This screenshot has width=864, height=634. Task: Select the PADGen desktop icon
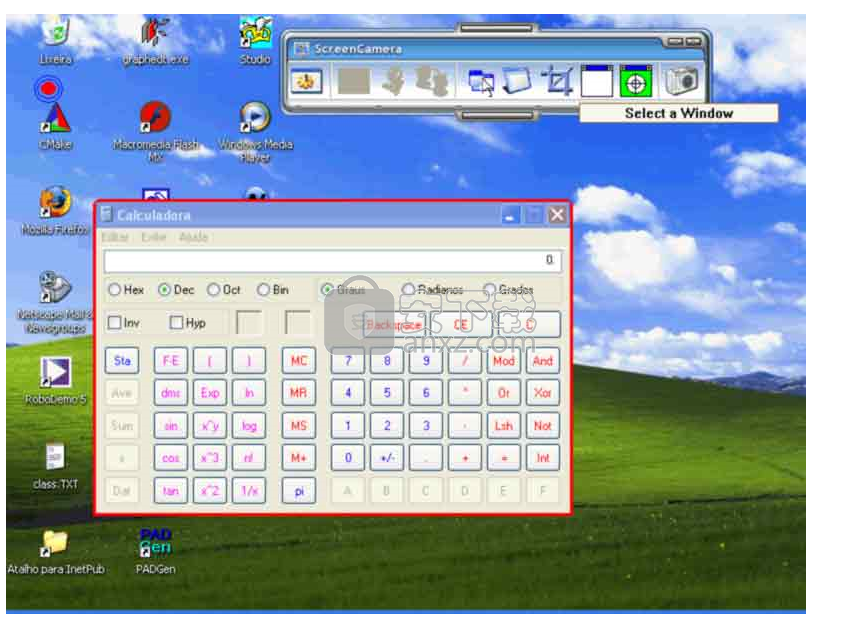pyautogui.click(x=155, y=551)
